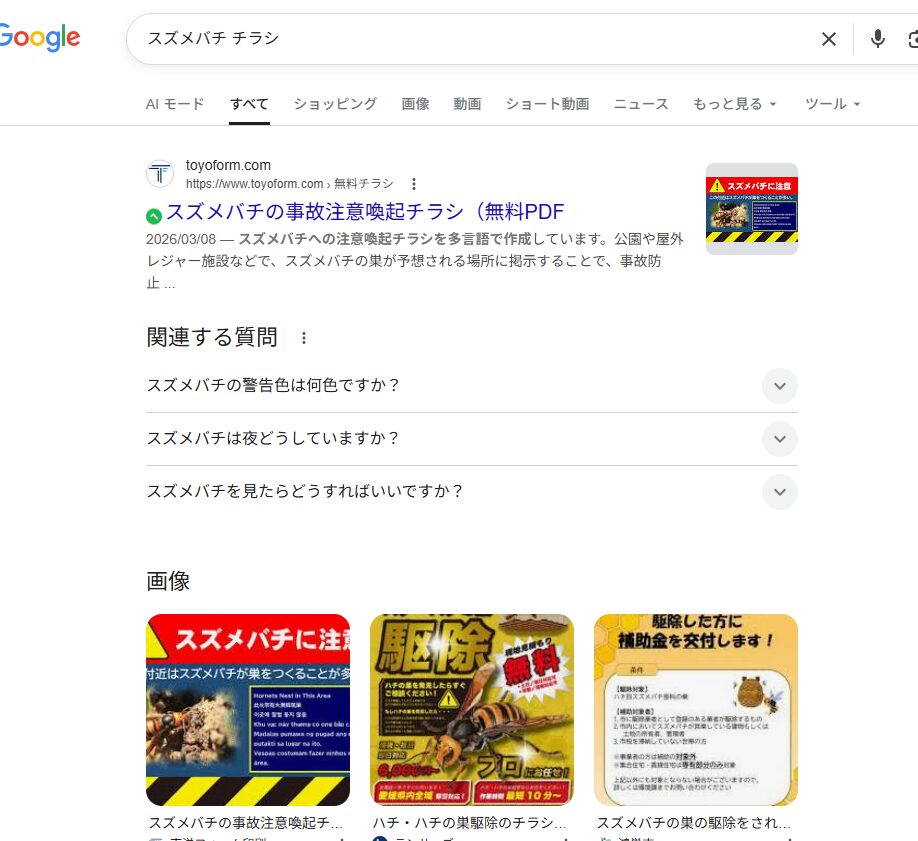Switch to the 画像 tab

point(415,104)
